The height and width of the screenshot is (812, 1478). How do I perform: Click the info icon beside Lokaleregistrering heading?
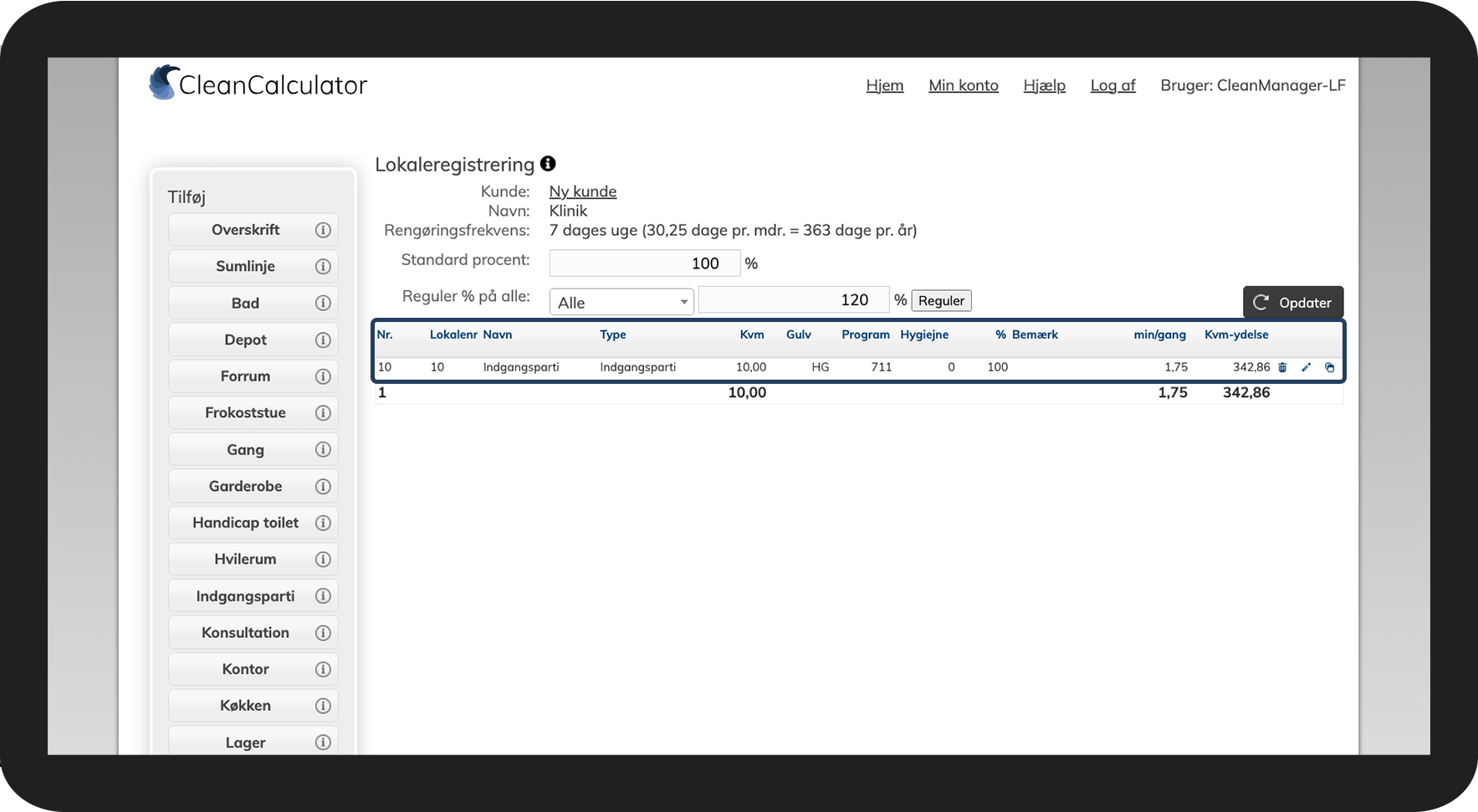[x=548, y=163]
